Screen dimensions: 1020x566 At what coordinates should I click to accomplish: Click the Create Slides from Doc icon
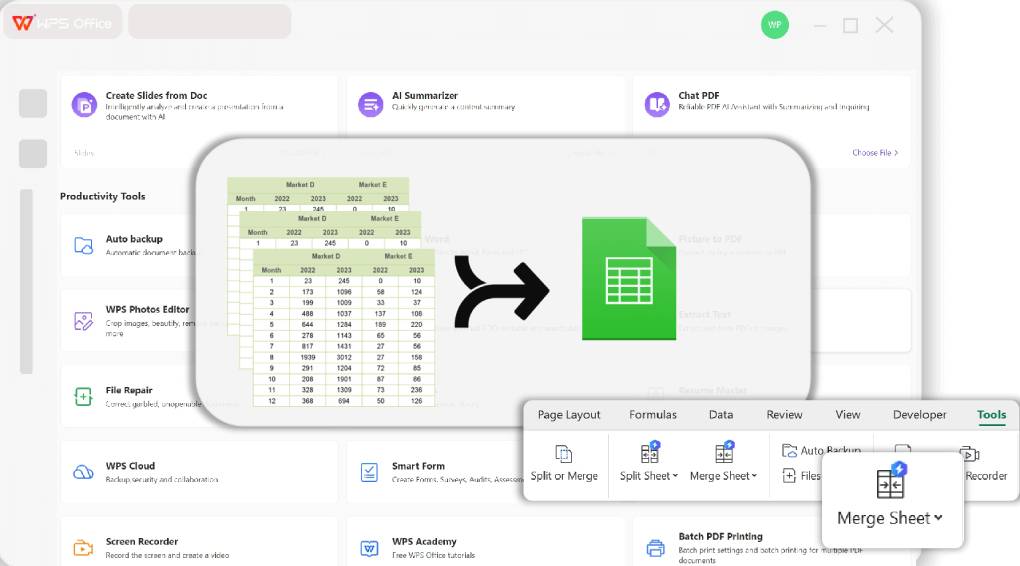(84, 103)
